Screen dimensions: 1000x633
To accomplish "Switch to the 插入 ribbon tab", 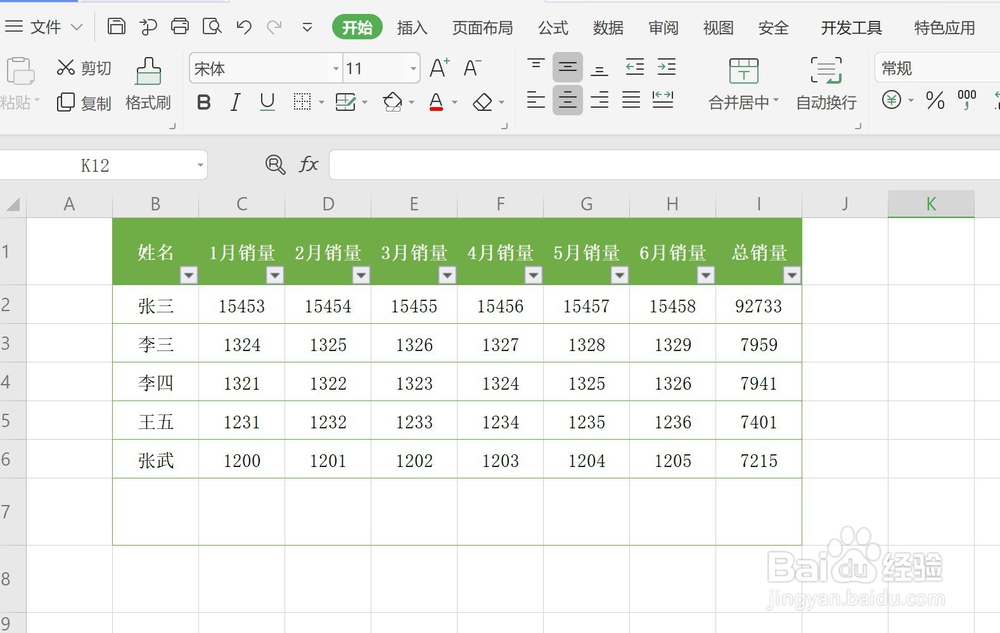I will pos(412,28).
